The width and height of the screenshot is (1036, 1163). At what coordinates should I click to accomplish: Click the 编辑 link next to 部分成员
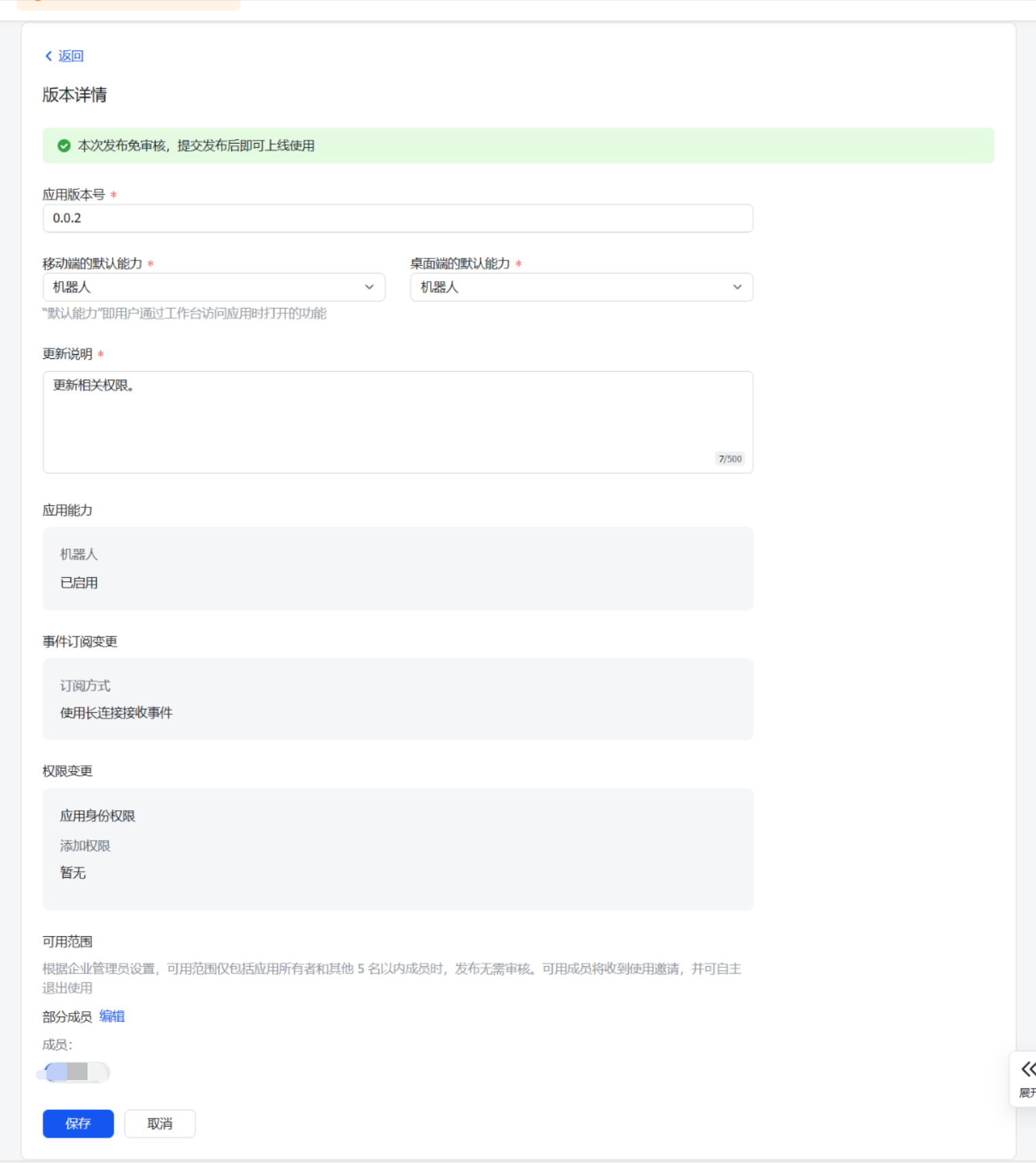click(x=112, y=1016)
